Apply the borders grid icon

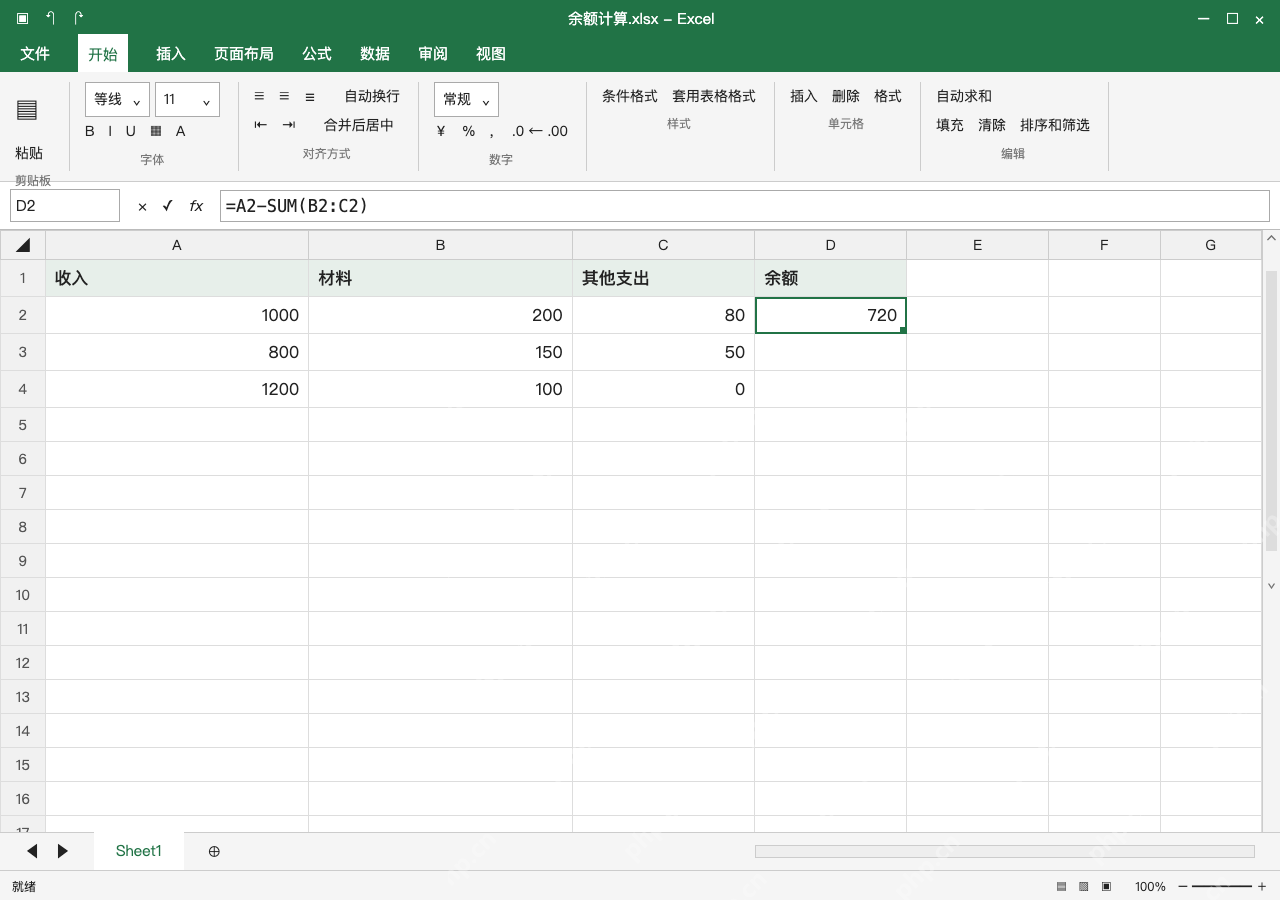tap(156, 131)
